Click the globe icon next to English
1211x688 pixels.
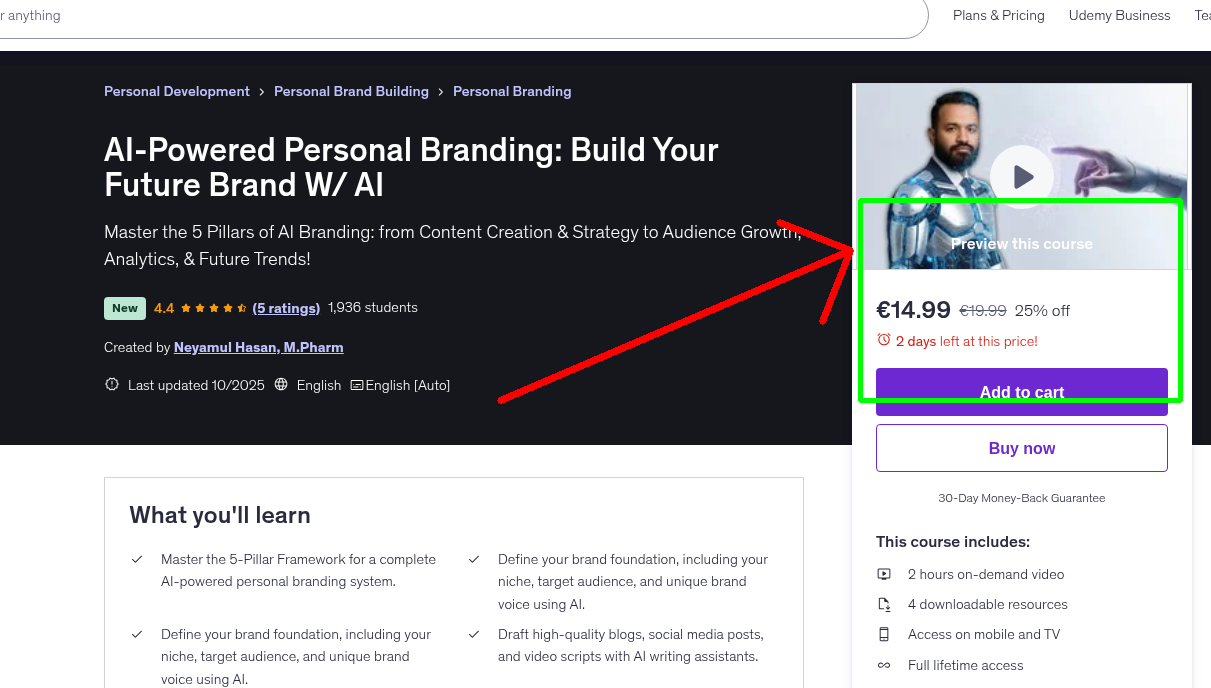283,385
